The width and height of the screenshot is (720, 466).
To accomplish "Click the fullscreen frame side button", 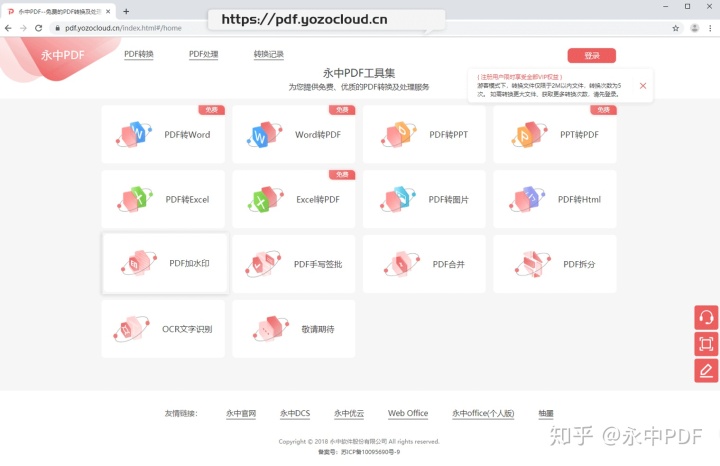I will pyautogui.click(x=706, y=344).
